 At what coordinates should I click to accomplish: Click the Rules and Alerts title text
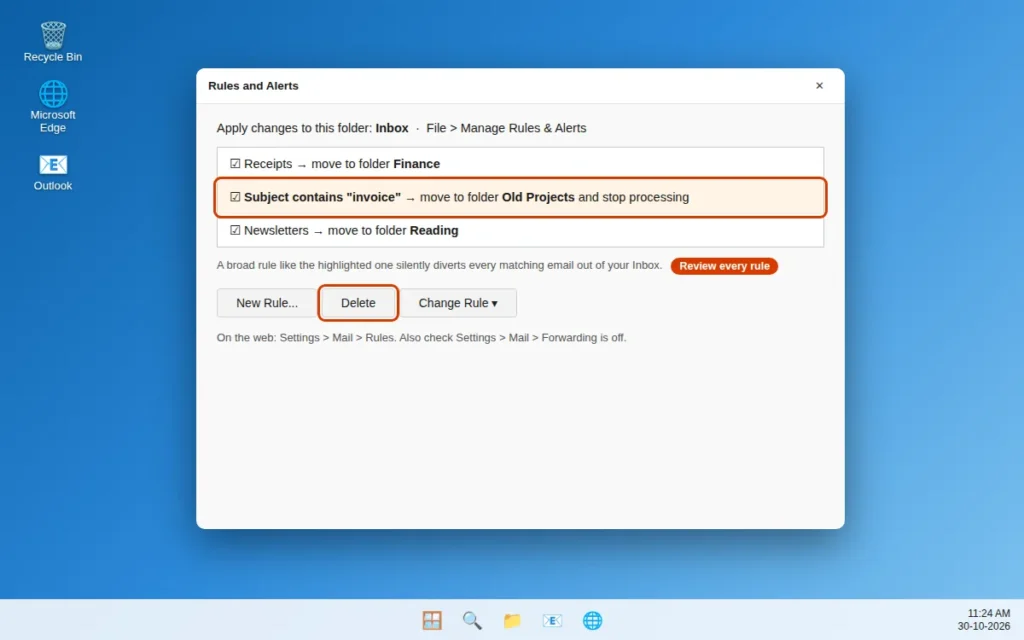tap(253, 86)
